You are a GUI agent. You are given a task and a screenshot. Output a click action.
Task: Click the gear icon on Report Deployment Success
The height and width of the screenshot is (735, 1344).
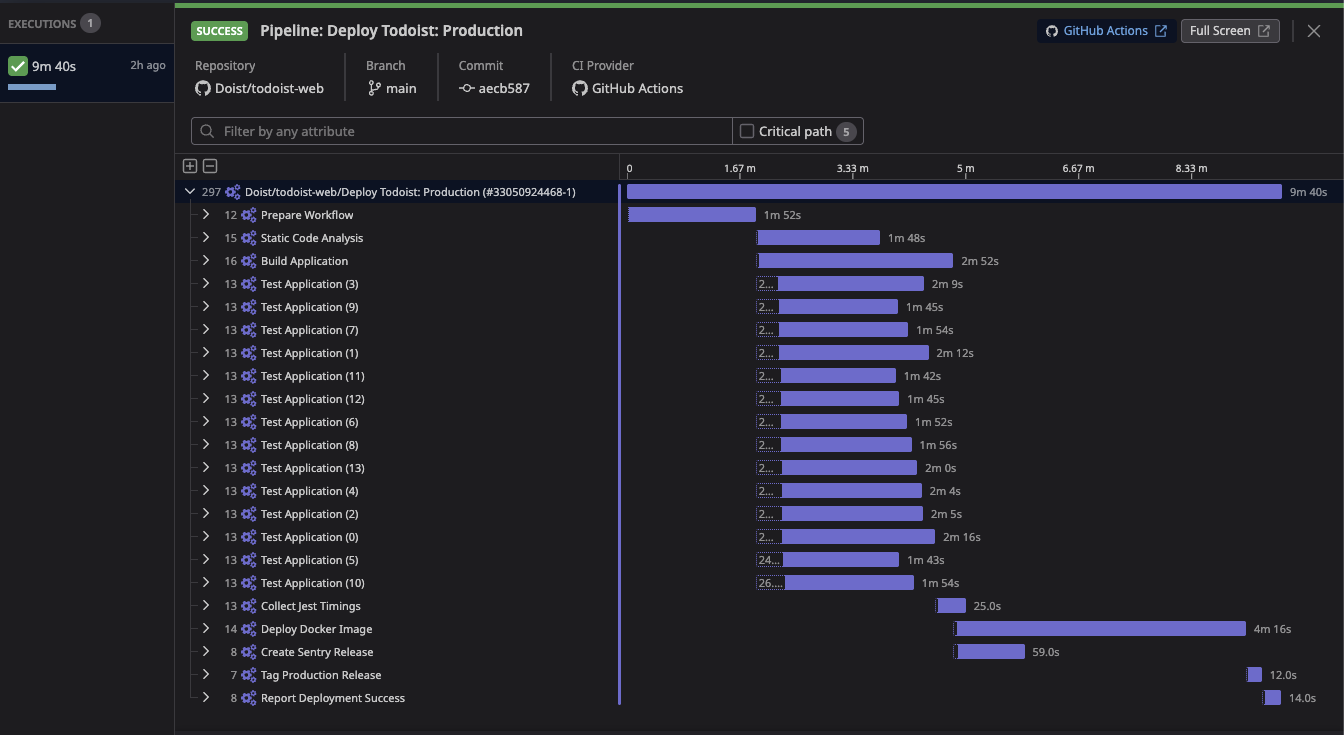point(249,698)
